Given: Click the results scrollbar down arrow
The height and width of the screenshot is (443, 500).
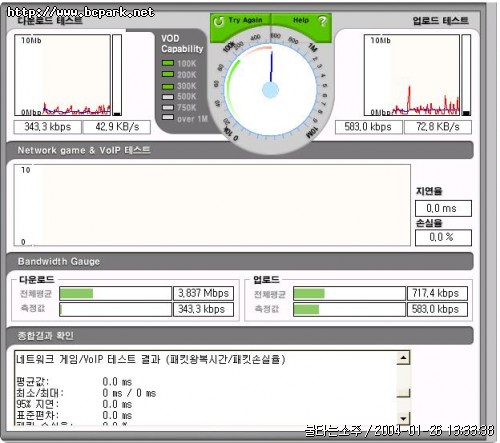Looking at the screenshot, I should pos(403,418).
